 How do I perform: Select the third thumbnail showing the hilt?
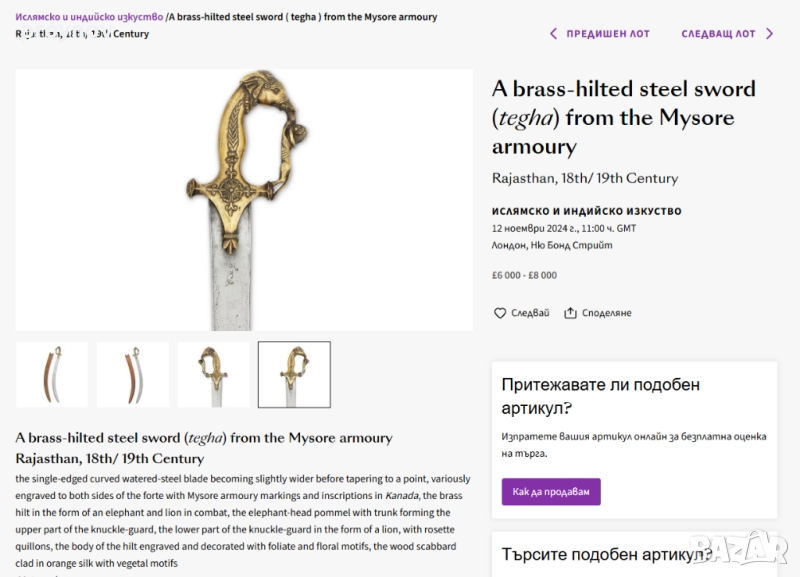point(213,375)
